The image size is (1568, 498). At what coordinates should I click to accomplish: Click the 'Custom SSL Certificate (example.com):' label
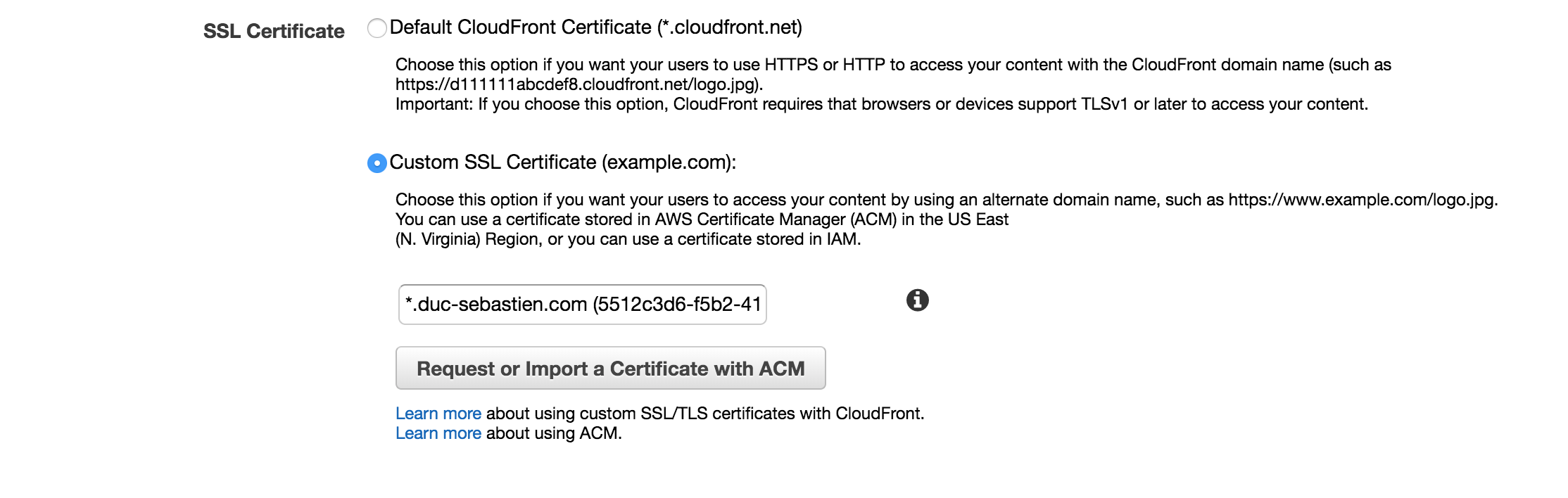tap(562, 162)
